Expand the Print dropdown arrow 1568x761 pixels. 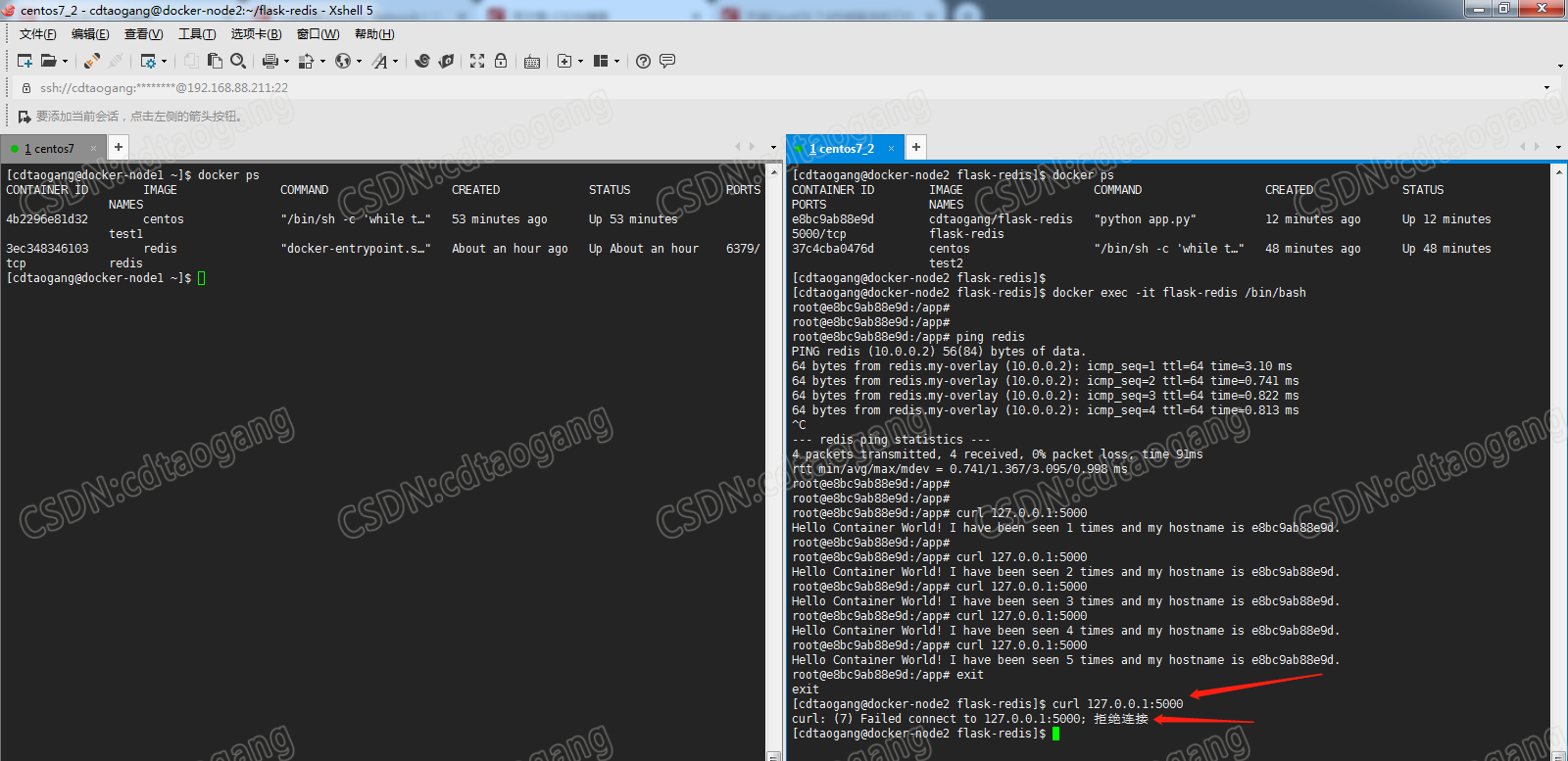coord(286,61)
